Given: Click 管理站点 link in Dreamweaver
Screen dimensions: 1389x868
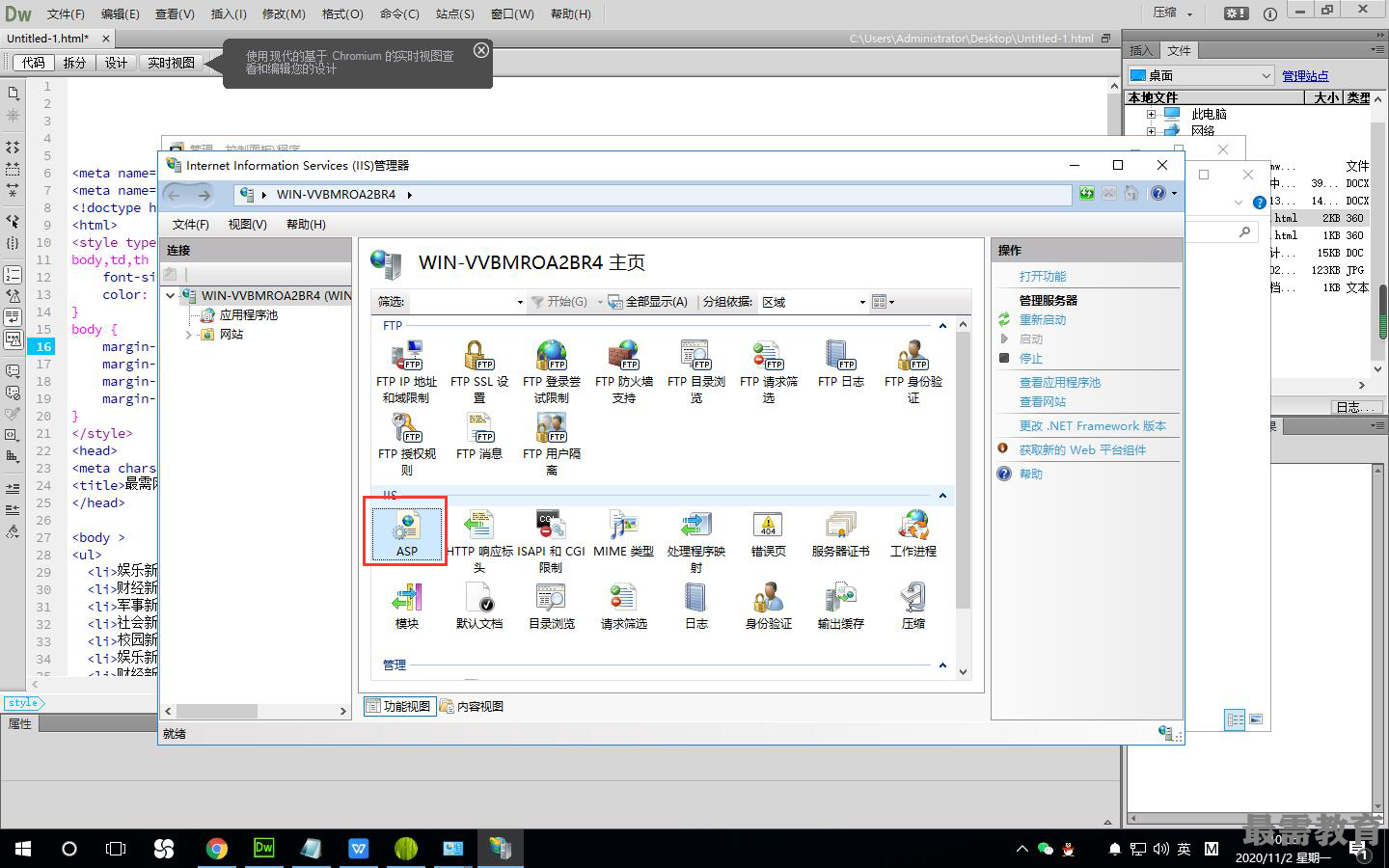Looking at the screenshot, I should tap(1305, 75).
